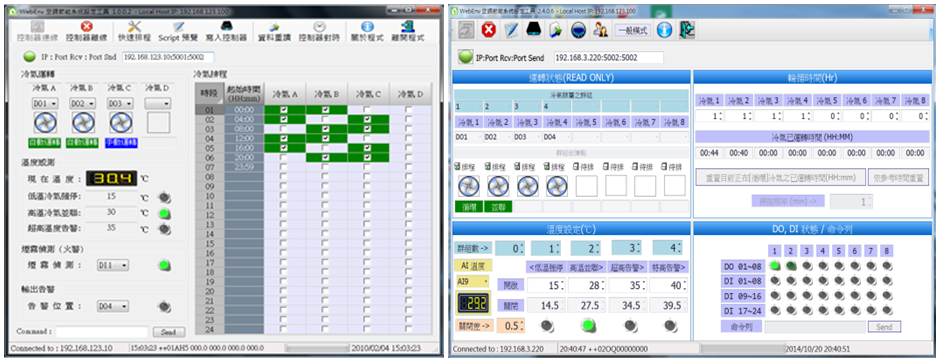
Task: Check 冷氣 D checkbox for period 05
Action: (409, 148)
